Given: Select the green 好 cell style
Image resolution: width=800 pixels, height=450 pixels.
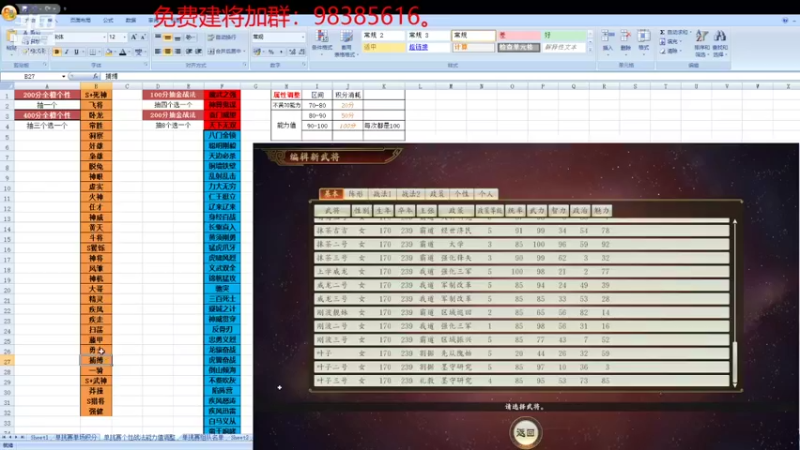Looking at the screenshot, I should (x=564, y=35).
